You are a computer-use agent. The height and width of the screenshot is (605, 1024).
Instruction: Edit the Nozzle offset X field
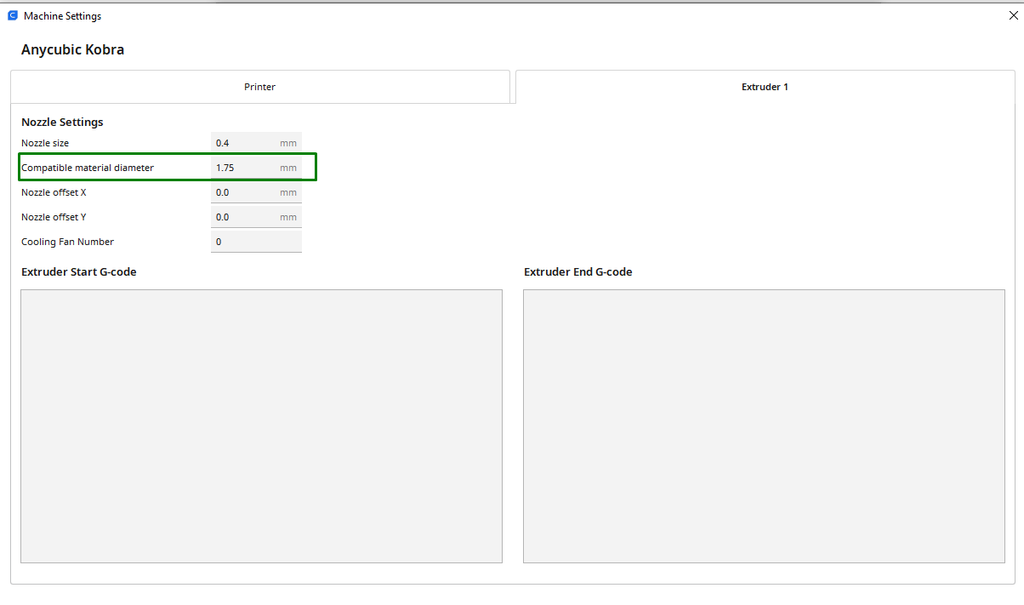pos(256,193)
